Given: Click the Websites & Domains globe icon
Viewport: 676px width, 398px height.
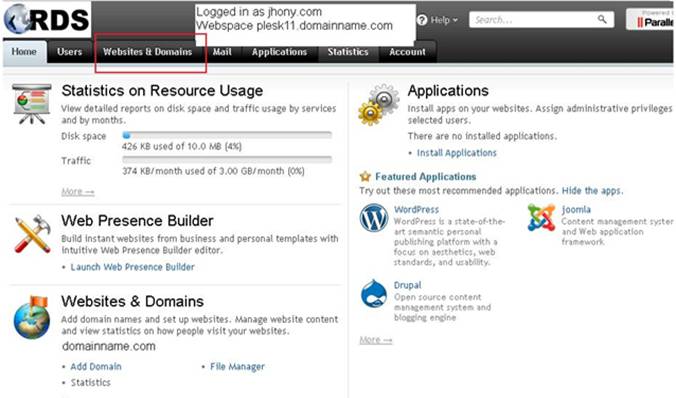Looking at the screenshot, I should pos(31,317).
